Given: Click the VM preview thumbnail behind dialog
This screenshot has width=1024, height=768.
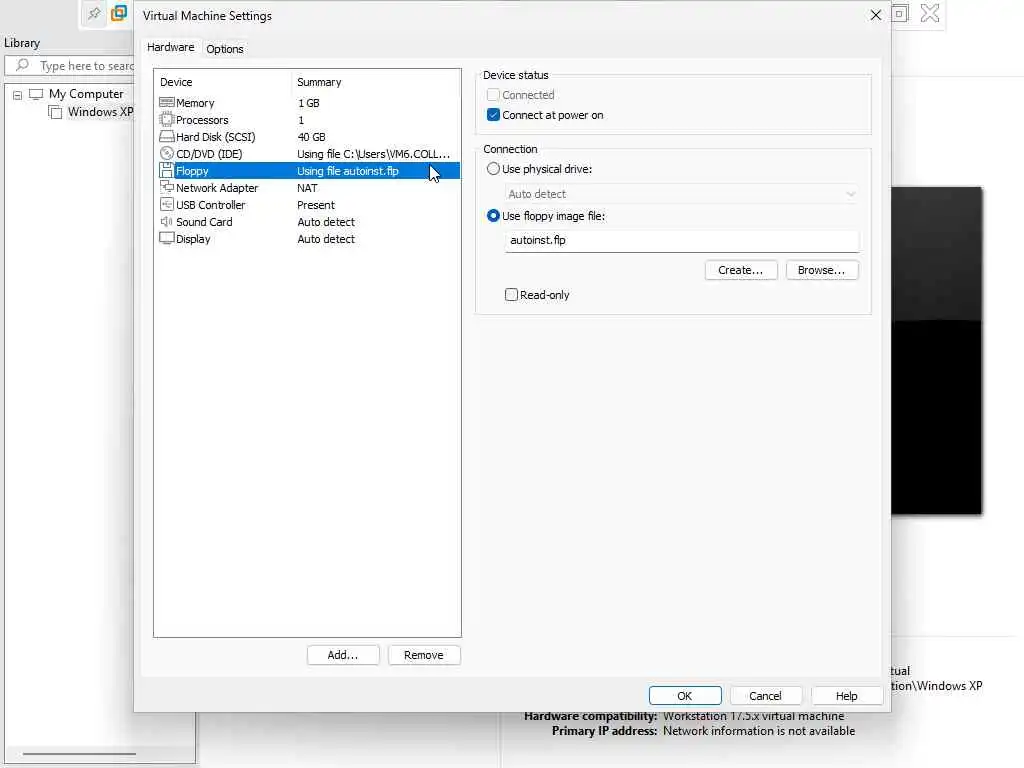Looking at the screenshot, I should coord(936,350).
